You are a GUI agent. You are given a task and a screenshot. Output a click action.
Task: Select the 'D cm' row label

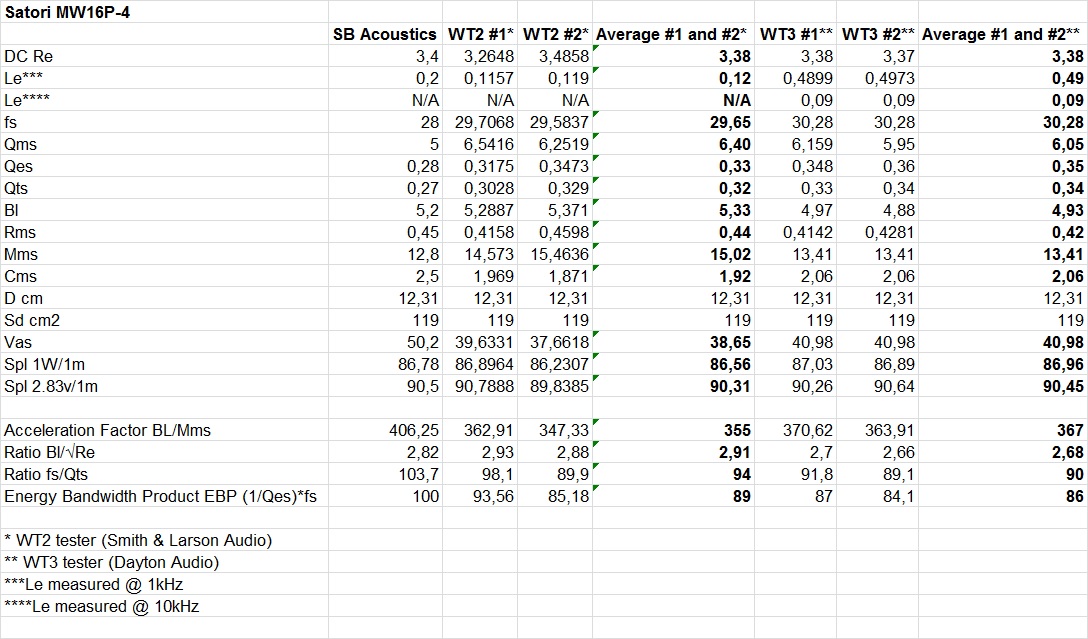click(x=24, y=299)
